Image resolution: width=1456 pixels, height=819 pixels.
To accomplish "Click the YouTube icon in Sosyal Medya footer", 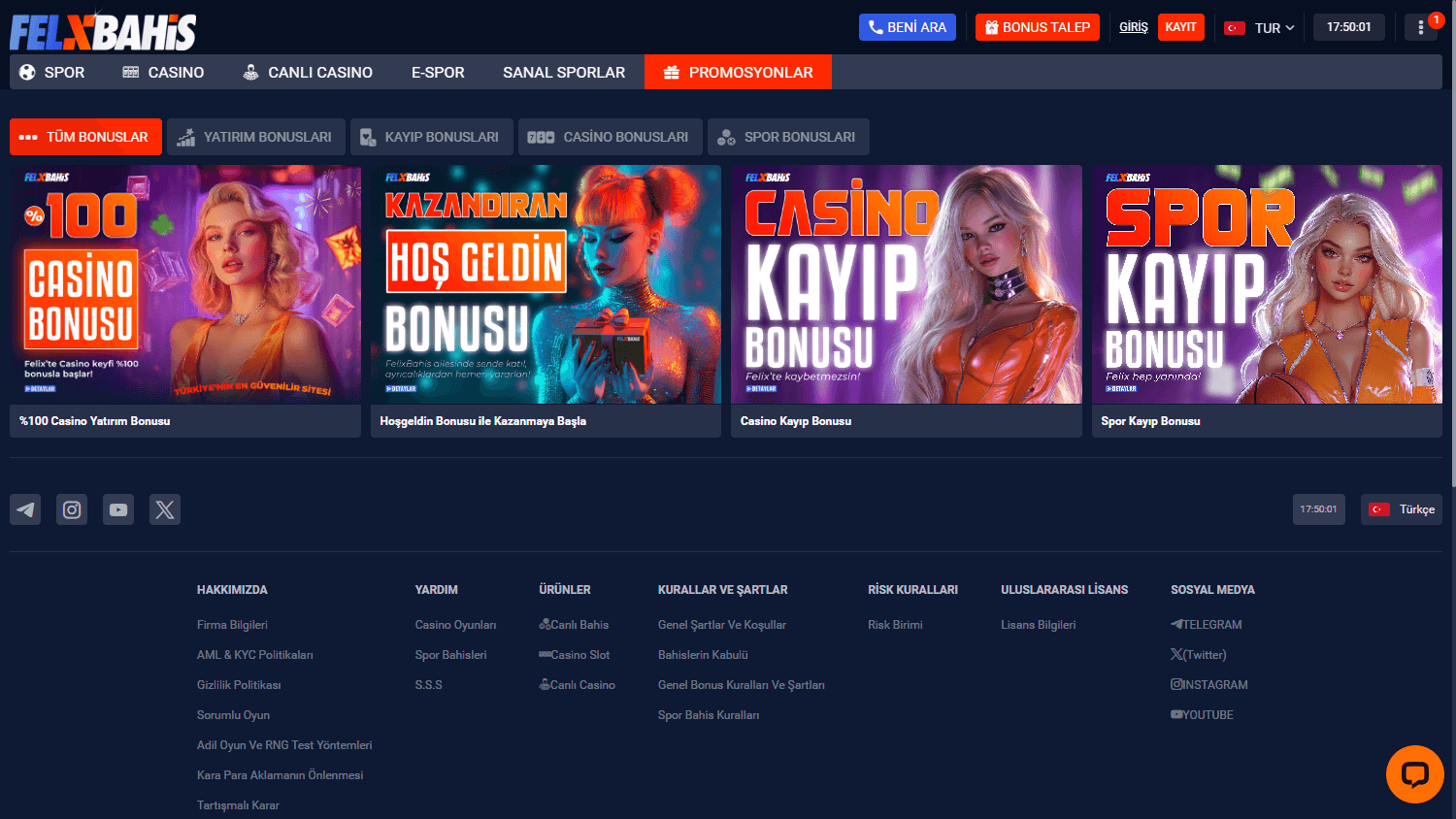I will click(1176, 715).
